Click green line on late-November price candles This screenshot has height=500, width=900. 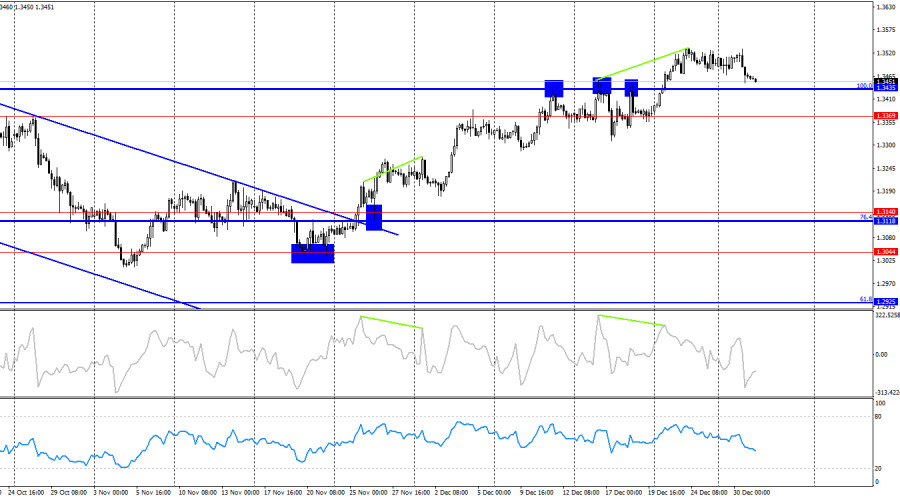coord(393,169)
